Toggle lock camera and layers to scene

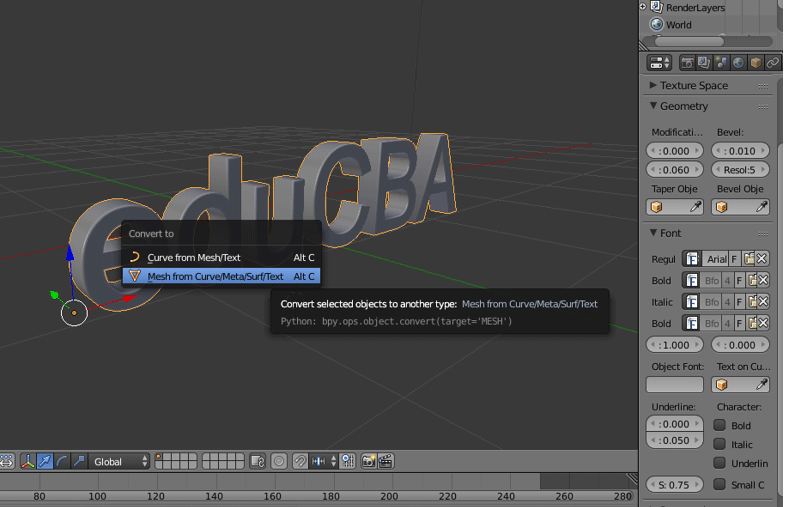tap(258, 461)
